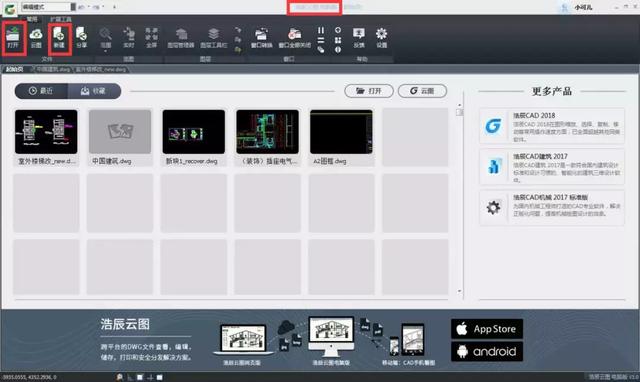Click the 分享 share ribbon icon
Screen dimensions: 640x382
82,38
